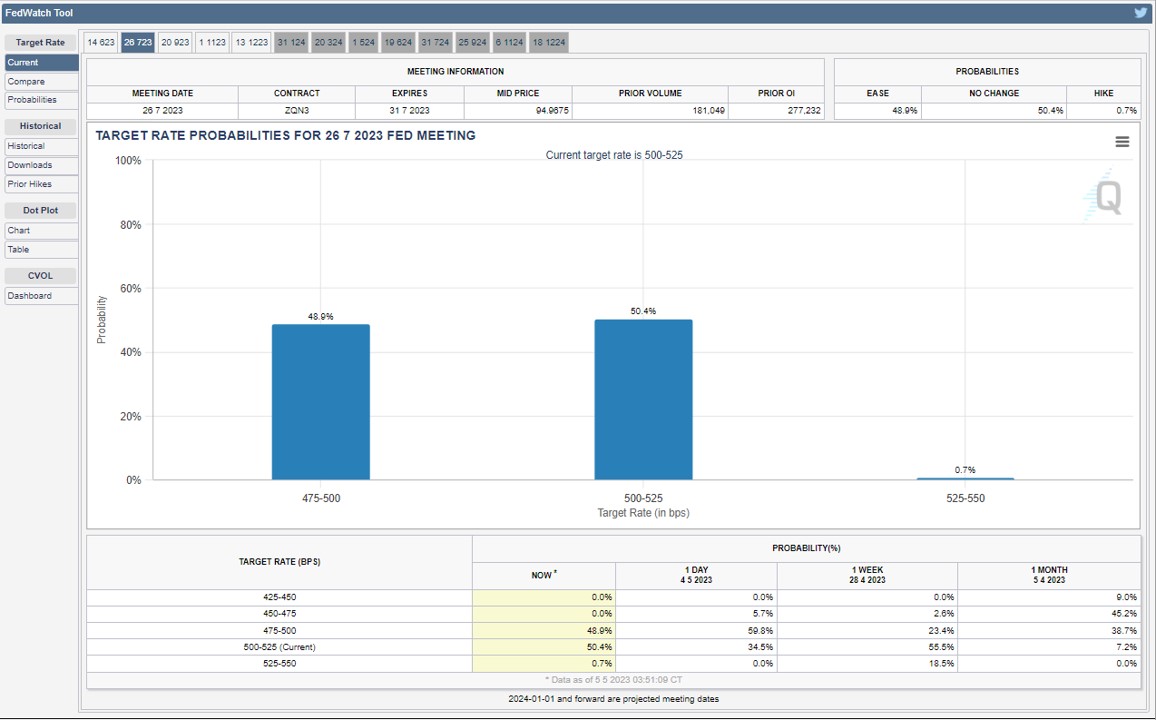Viewport: 1156px width, 720px height.
Task: Click the small 525-550 probability bar
Action: click(965, 479)
